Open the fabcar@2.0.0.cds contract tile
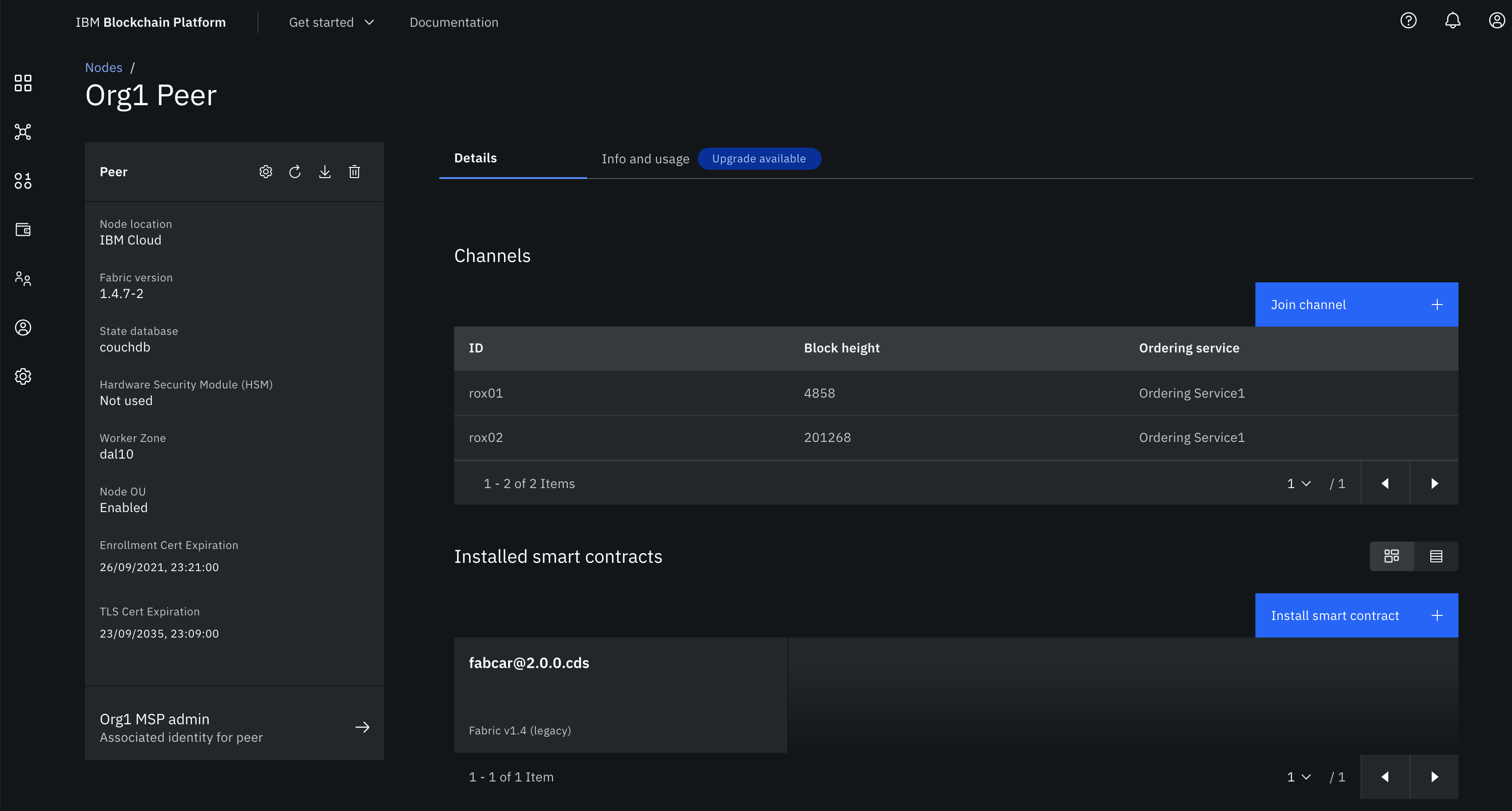Viewport: 1512px width, 811px height. coord(620,695)
